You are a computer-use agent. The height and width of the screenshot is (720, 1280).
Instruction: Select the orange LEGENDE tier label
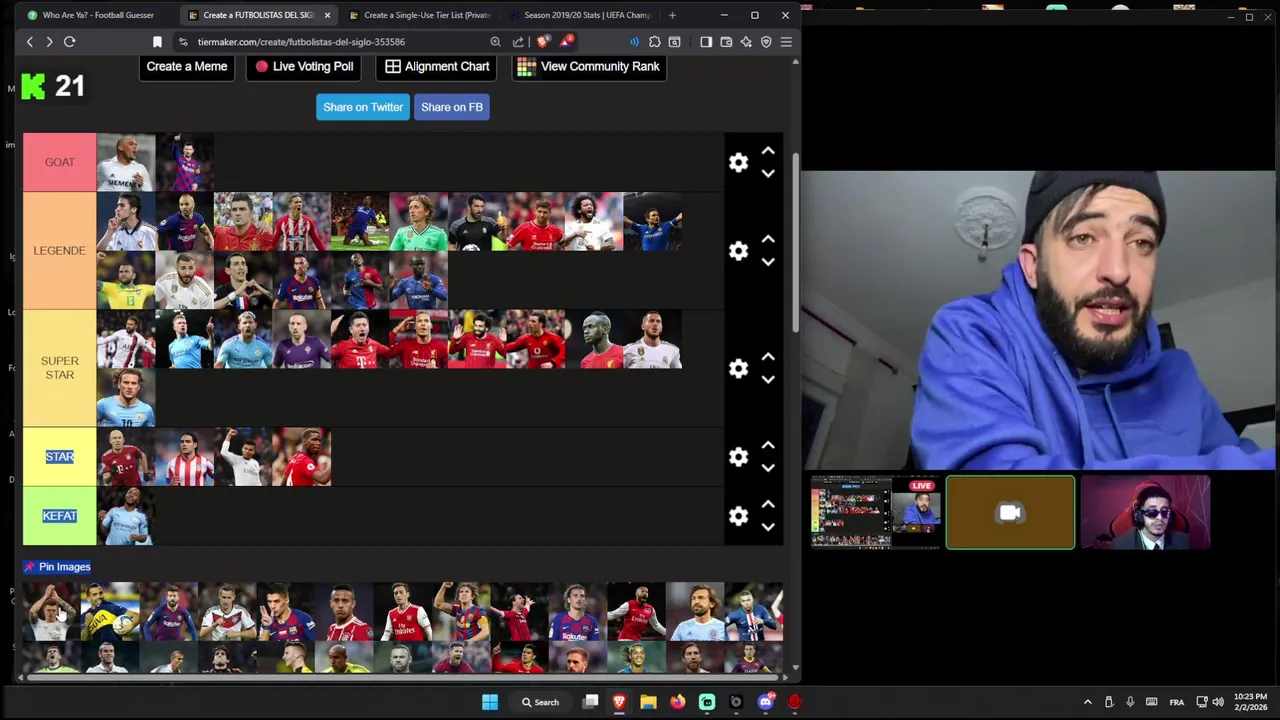pos(60,251)
